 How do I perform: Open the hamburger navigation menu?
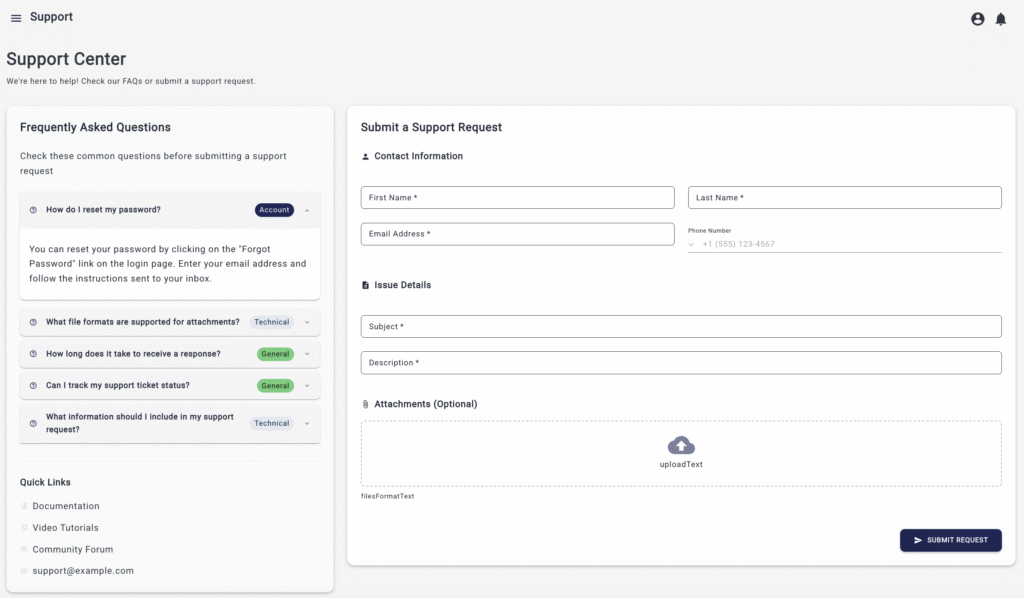pyautogui.click(x=16, y=18)
